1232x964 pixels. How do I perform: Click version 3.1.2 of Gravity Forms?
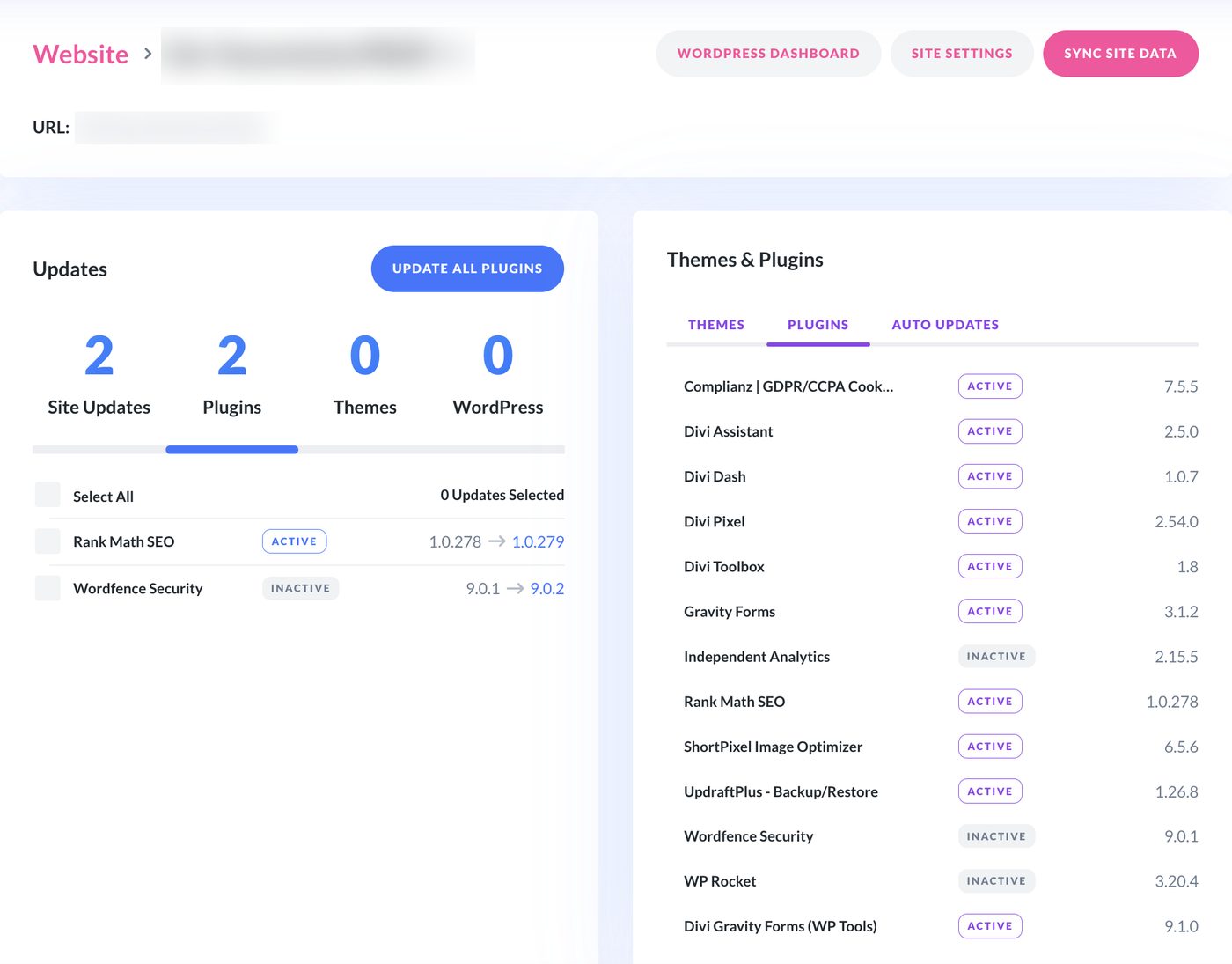click(x=1181, y=611)
